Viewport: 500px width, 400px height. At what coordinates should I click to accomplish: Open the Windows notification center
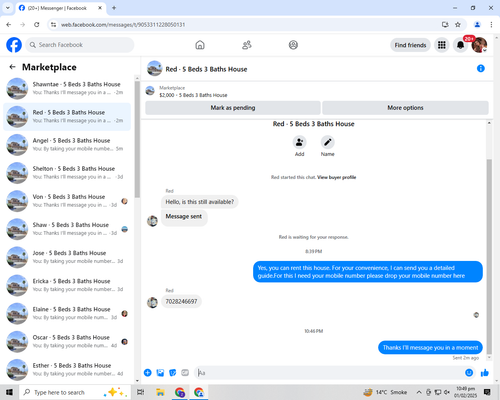click(x=487, y=392)
